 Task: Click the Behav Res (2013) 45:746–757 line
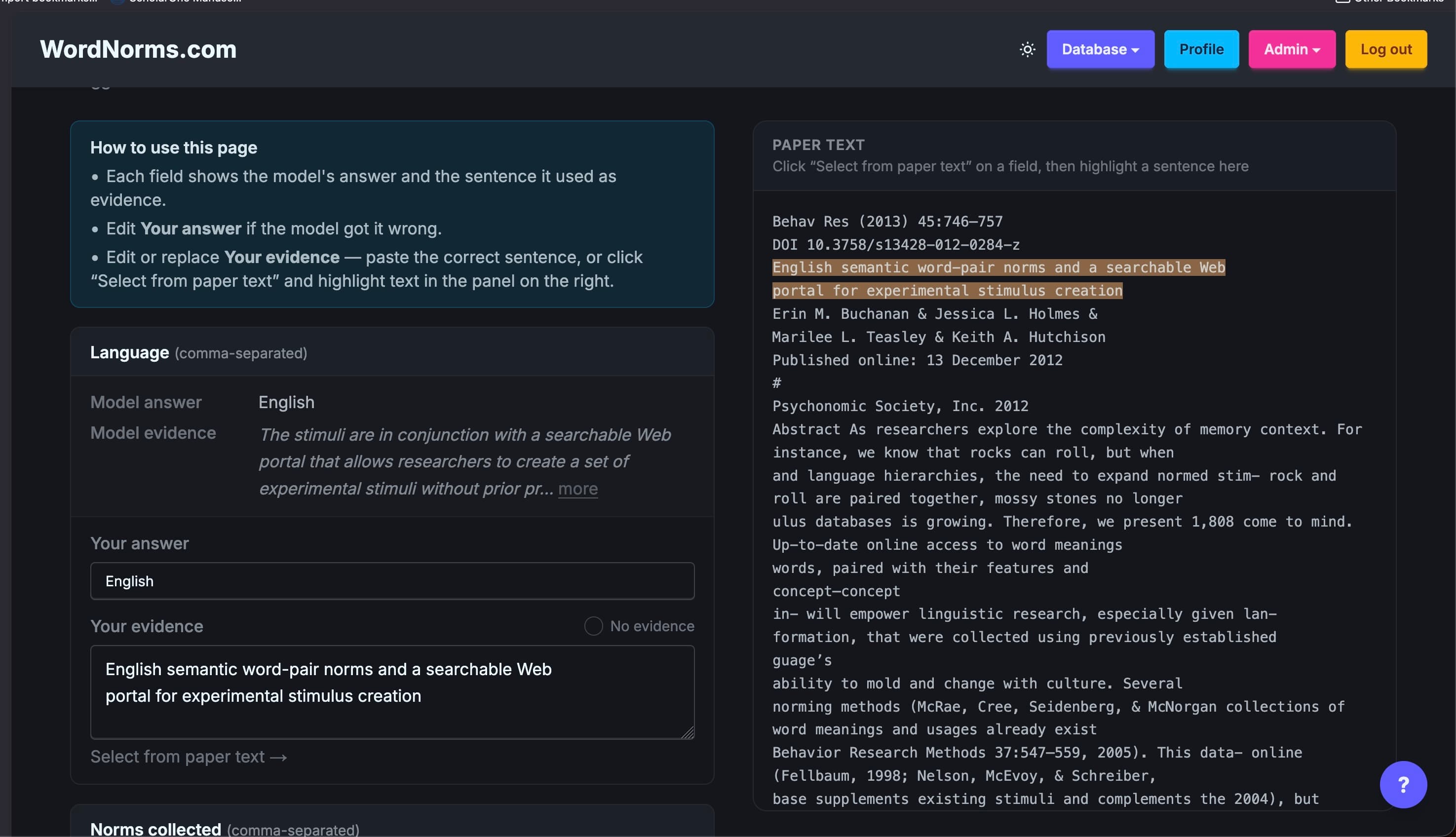pos(887,221)
